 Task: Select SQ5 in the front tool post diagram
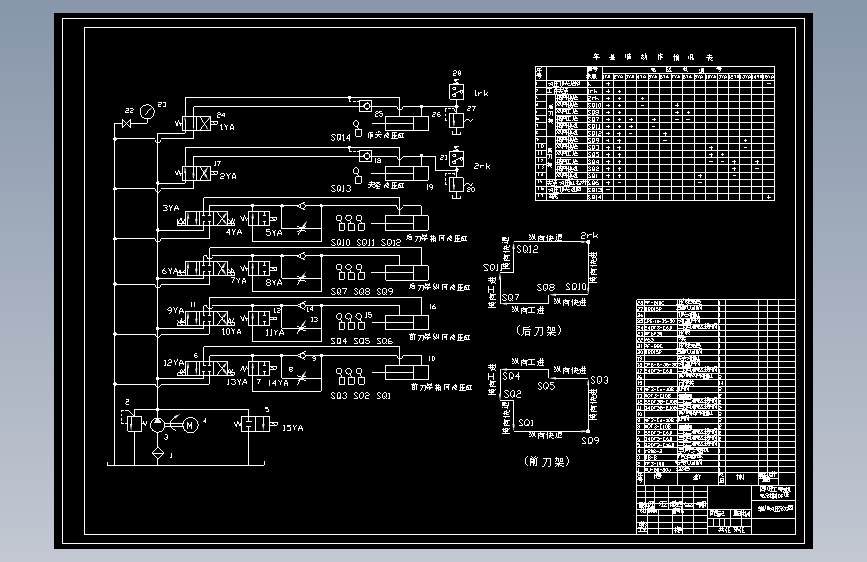[546, 386]
